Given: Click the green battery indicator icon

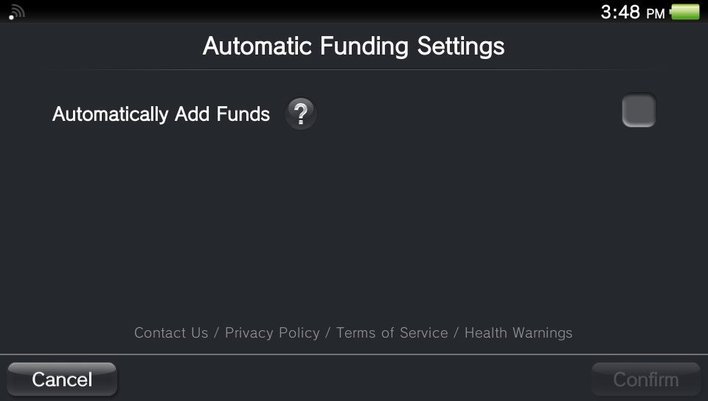Looking at the screenshot, I should point(686,13).
